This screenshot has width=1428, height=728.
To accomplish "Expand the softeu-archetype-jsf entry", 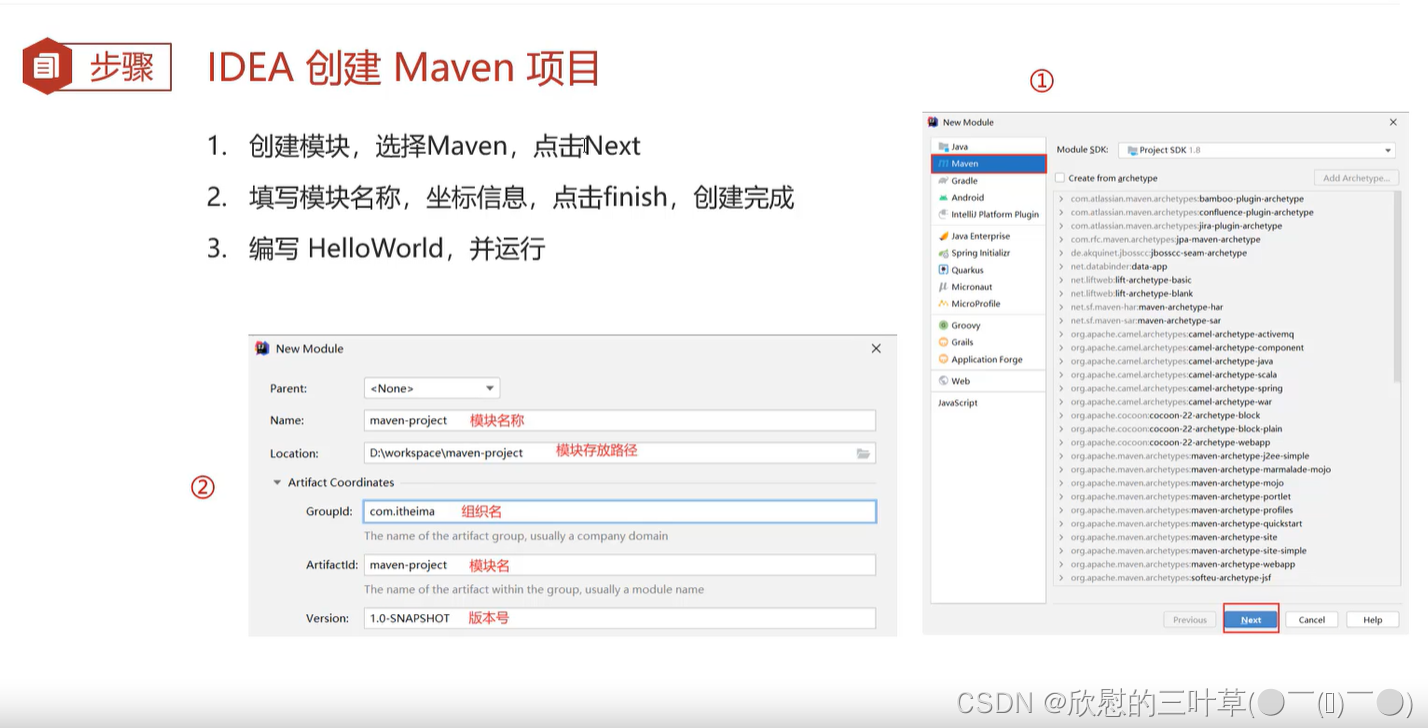I will 1061,578.
